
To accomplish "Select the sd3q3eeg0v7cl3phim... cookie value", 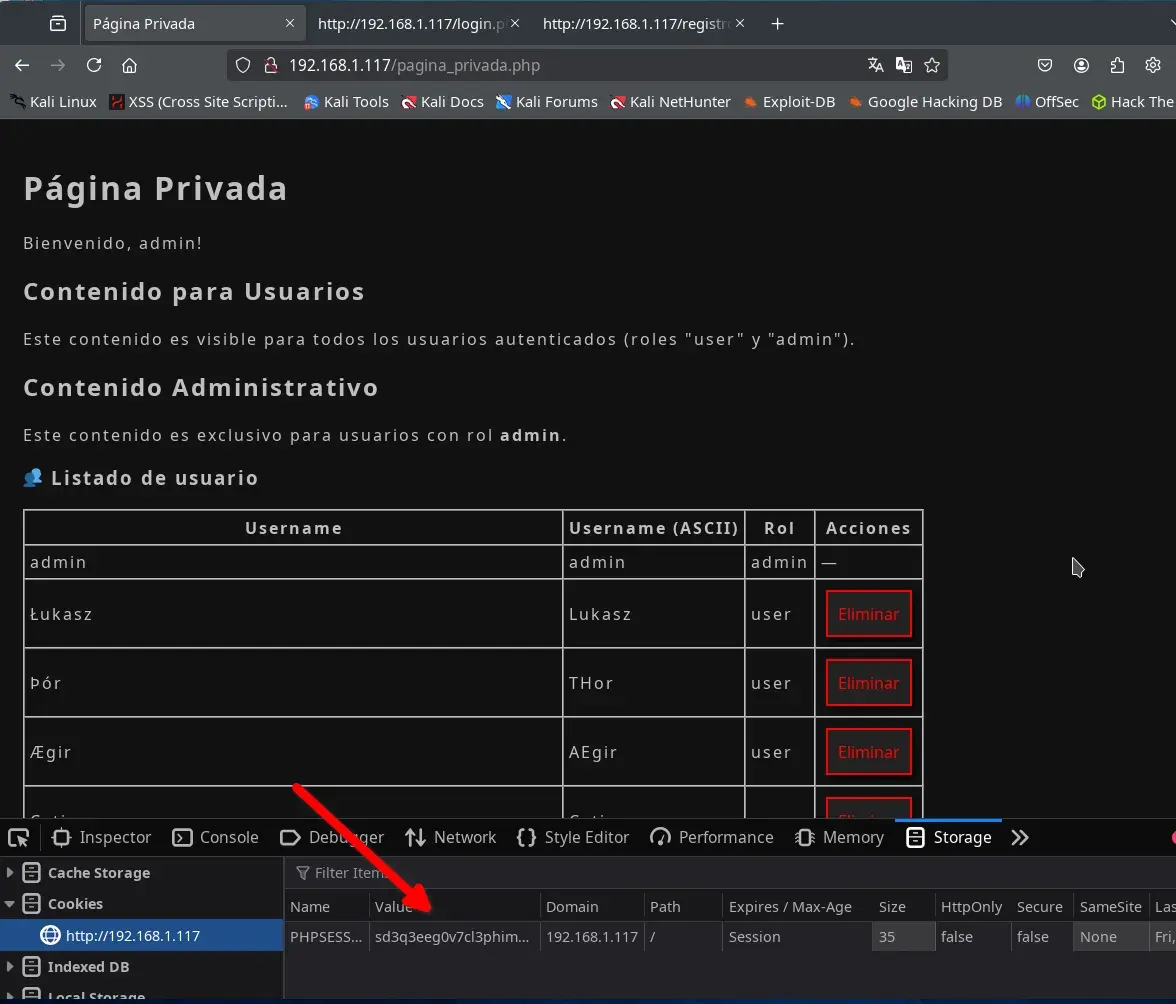I will pos(454,937).
